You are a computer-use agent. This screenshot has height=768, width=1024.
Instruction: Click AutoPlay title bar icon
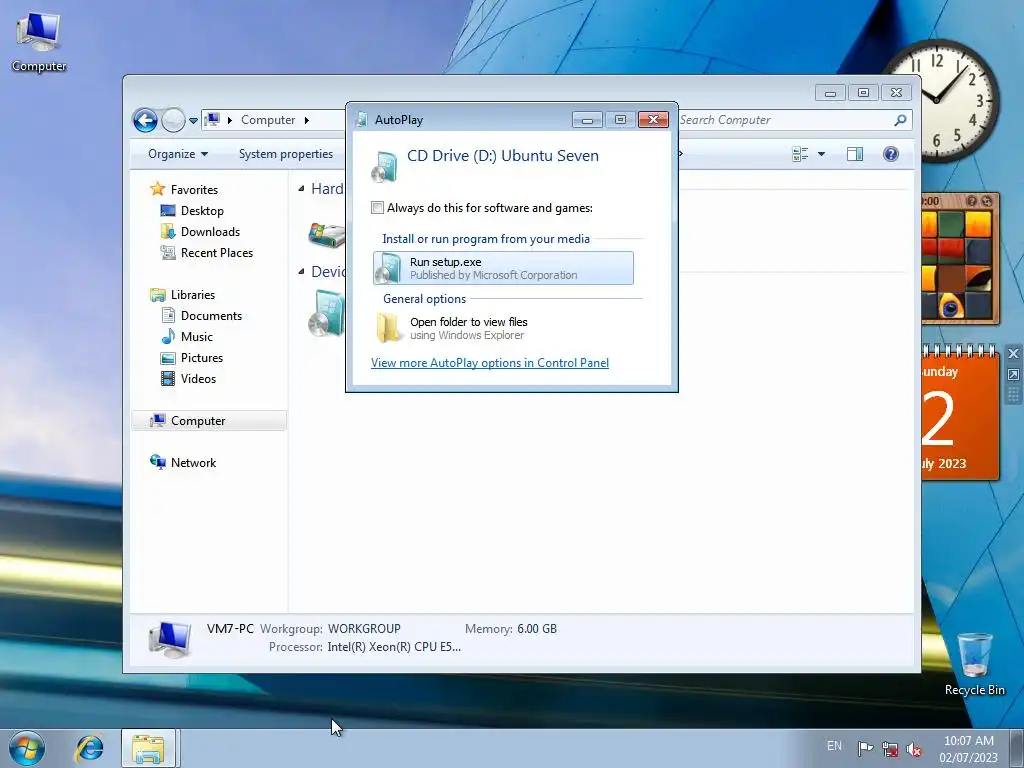click(362, 120)
